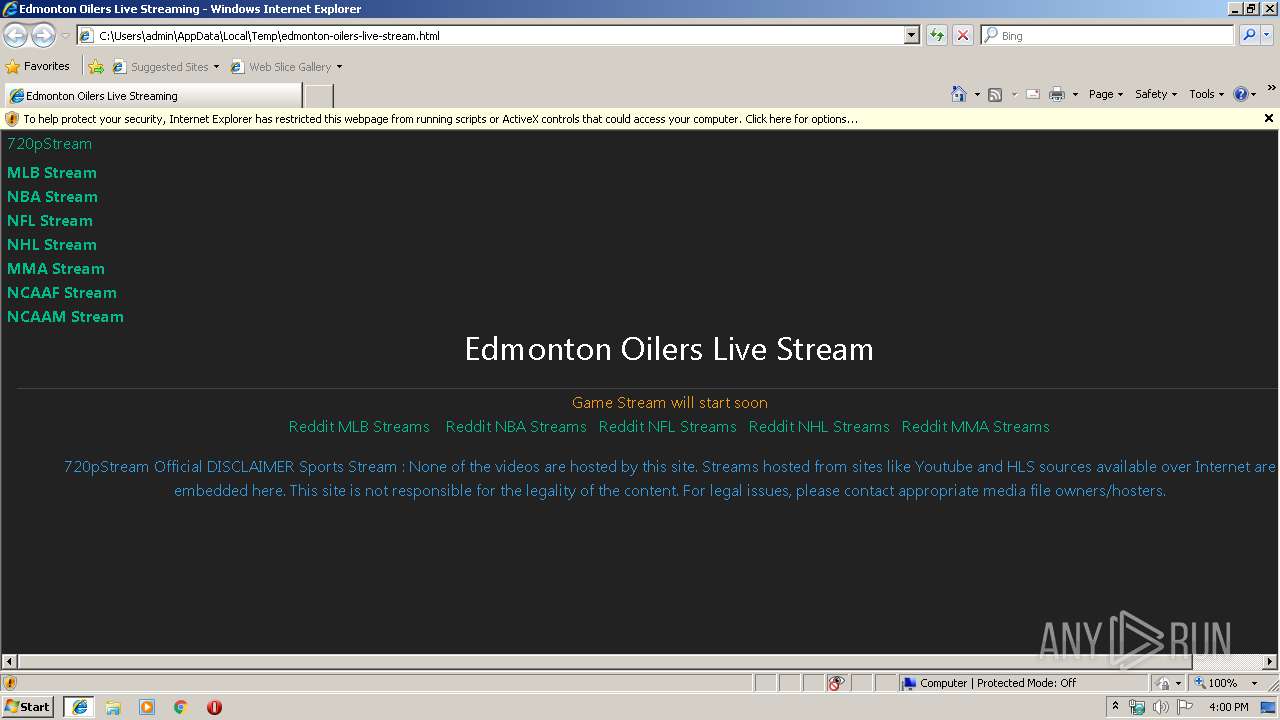This screenshot has width=1280, height=720.
Task: Open a new blank tab
Action: tap(318, 96)
